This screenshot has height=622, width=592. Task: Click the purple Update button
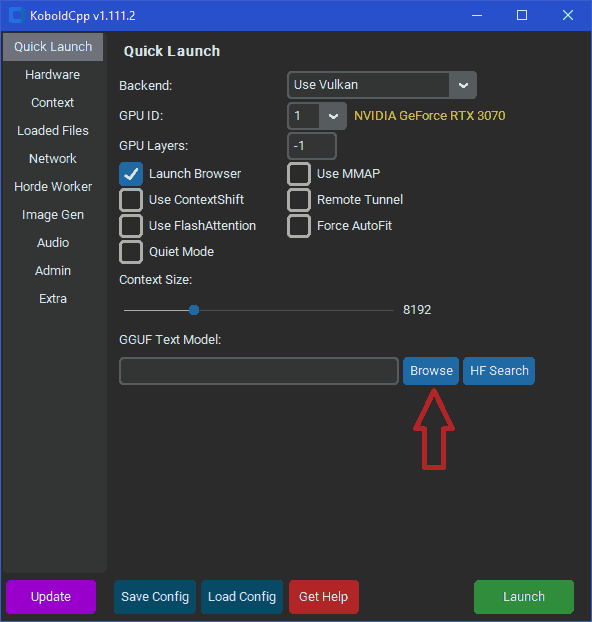51,597
